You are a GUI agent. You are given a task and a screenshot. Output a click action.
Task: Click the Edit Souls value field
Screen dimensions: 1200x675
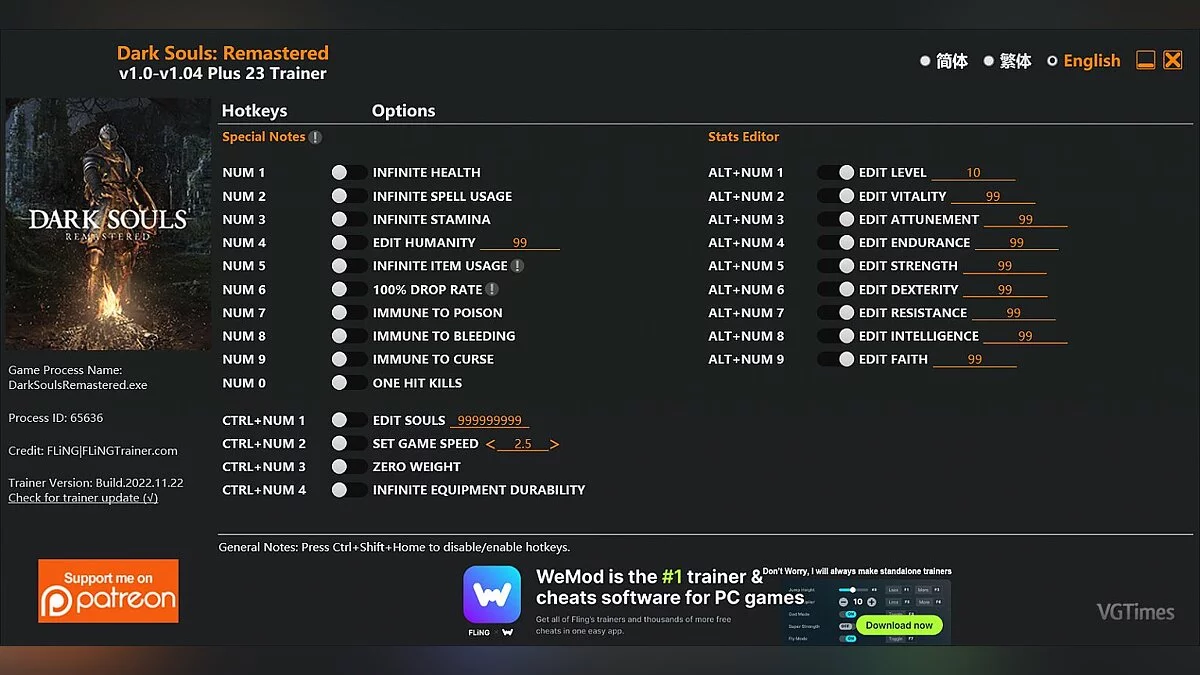(489, 421)
